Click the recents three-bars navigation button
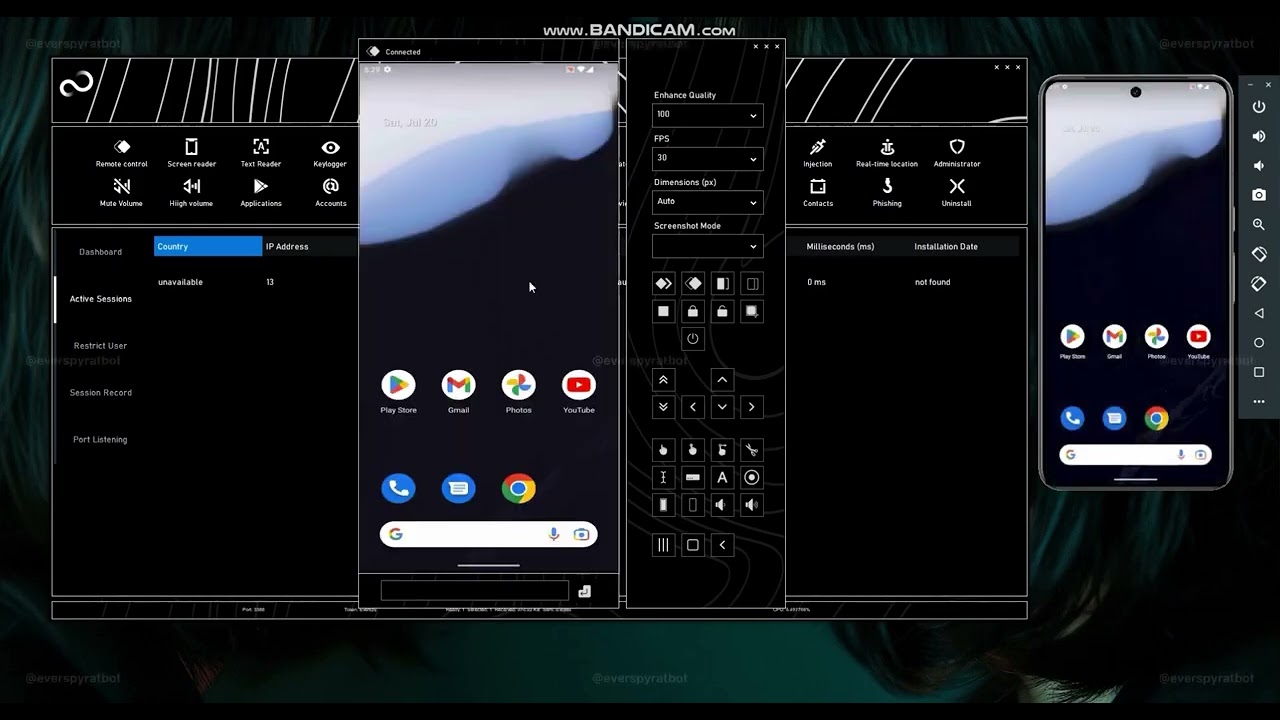This screenshot has width=1280, height=720. (663, 545)
